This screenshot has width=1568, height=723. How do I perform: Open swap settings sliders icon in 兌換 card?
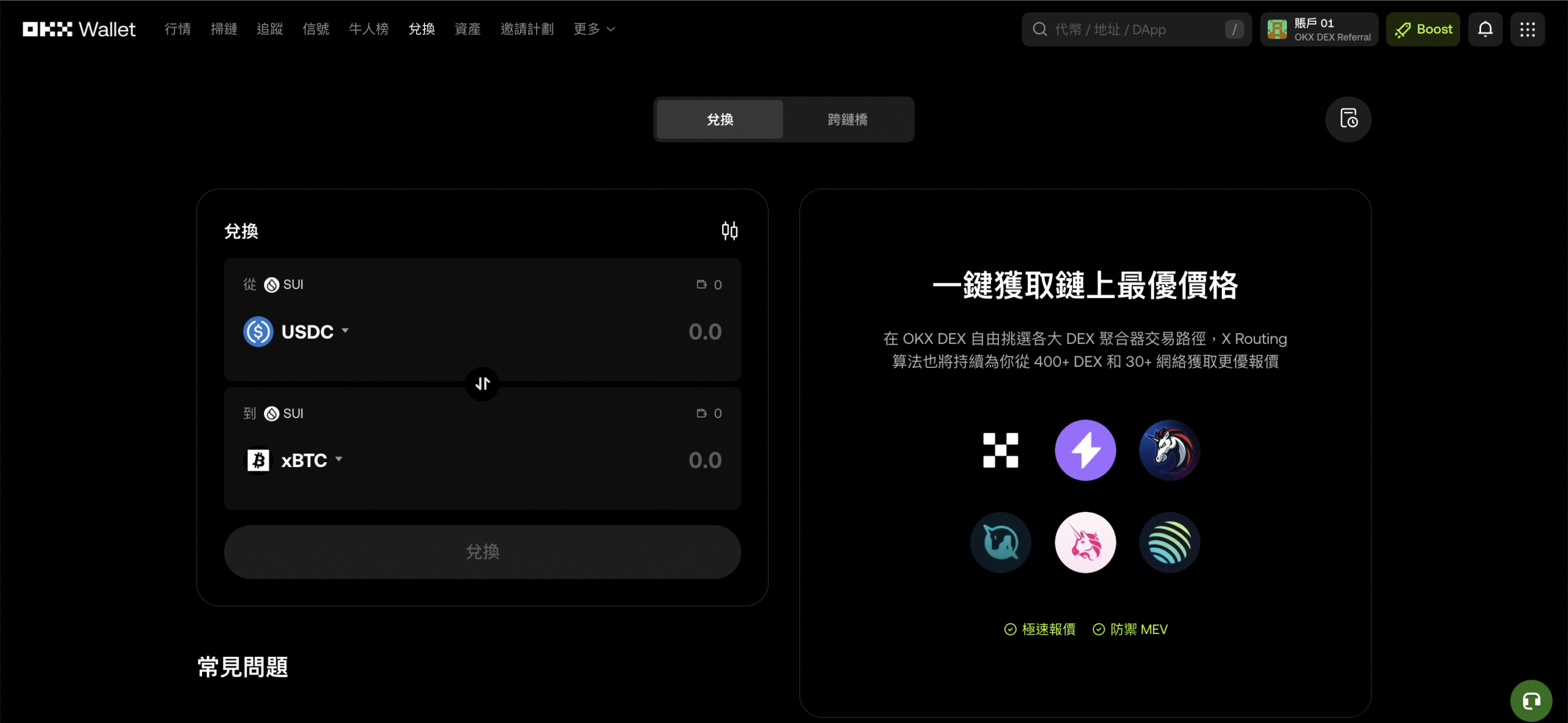coord(729,231)
